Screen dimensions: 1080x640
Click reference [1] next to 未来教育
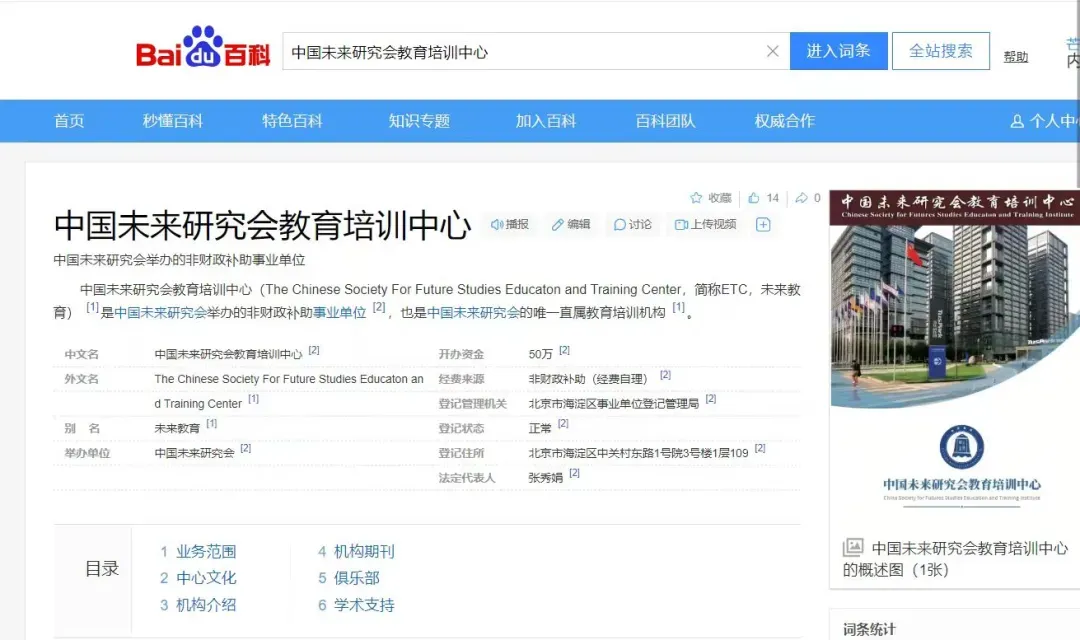(x=211, y=424)
